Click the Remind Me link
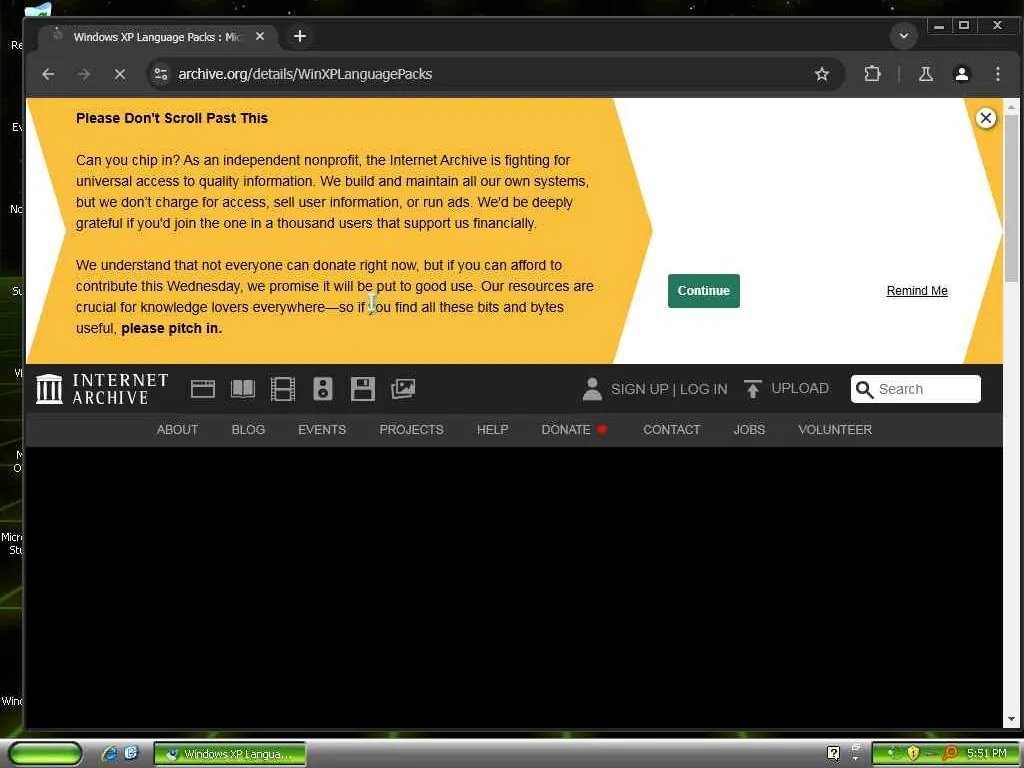The width and height of the screenshot is (1024, 768). pos(917,291)
